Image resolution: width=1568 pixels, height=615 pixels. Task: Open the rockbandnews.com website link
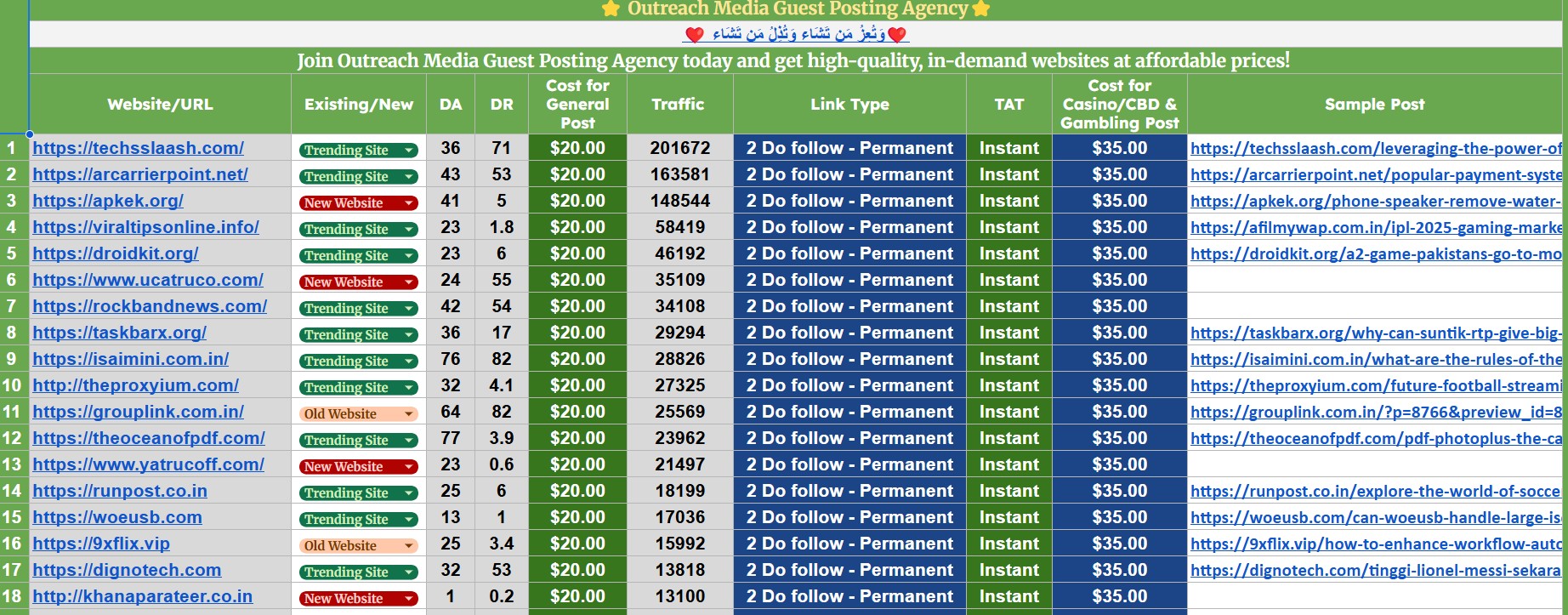click(150, 306)
